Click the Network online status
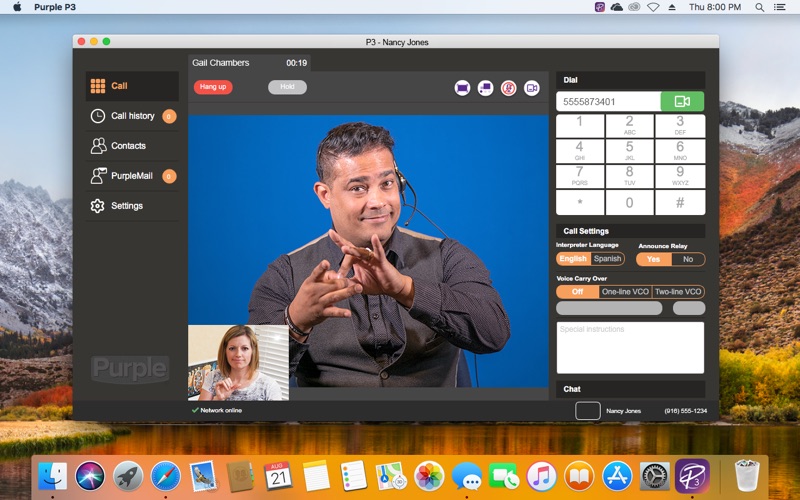800x500 pixels. (217, 410)
